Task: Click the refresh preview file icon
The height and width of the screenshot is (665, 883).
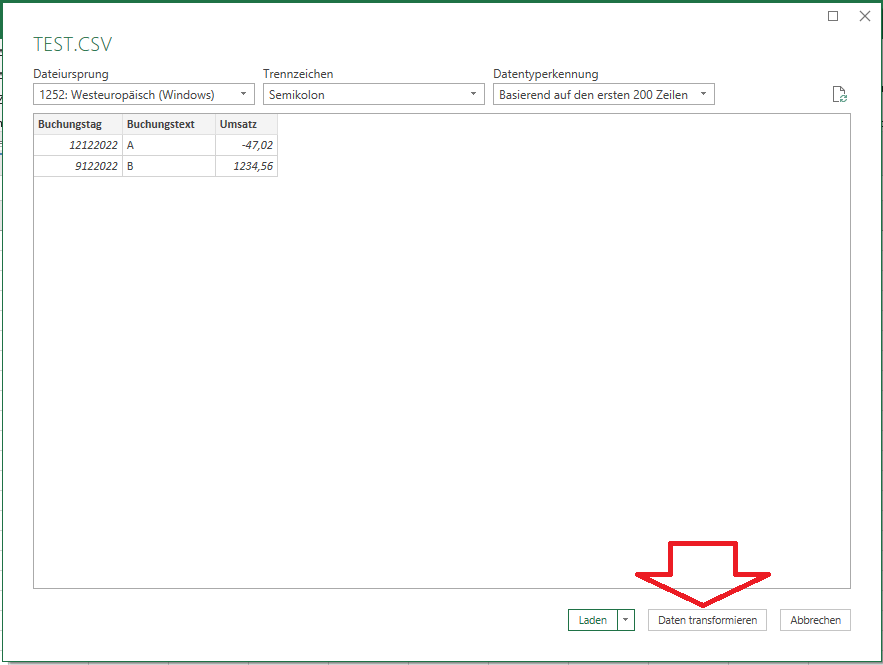Action: pyautogui.click(x=839, y=95)
